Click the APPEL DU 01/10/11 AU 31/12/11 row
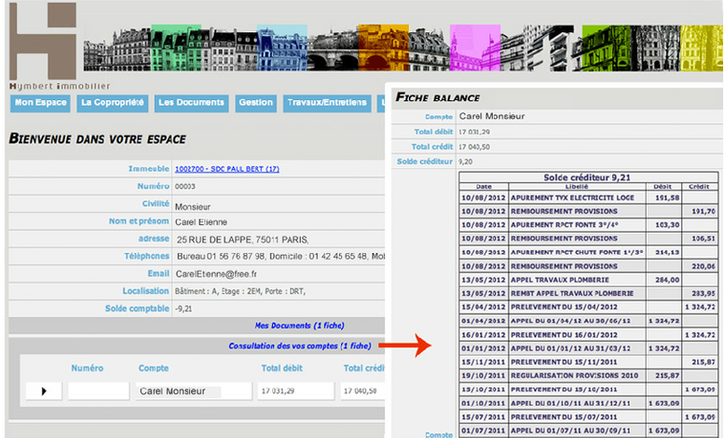 (589, 403)
